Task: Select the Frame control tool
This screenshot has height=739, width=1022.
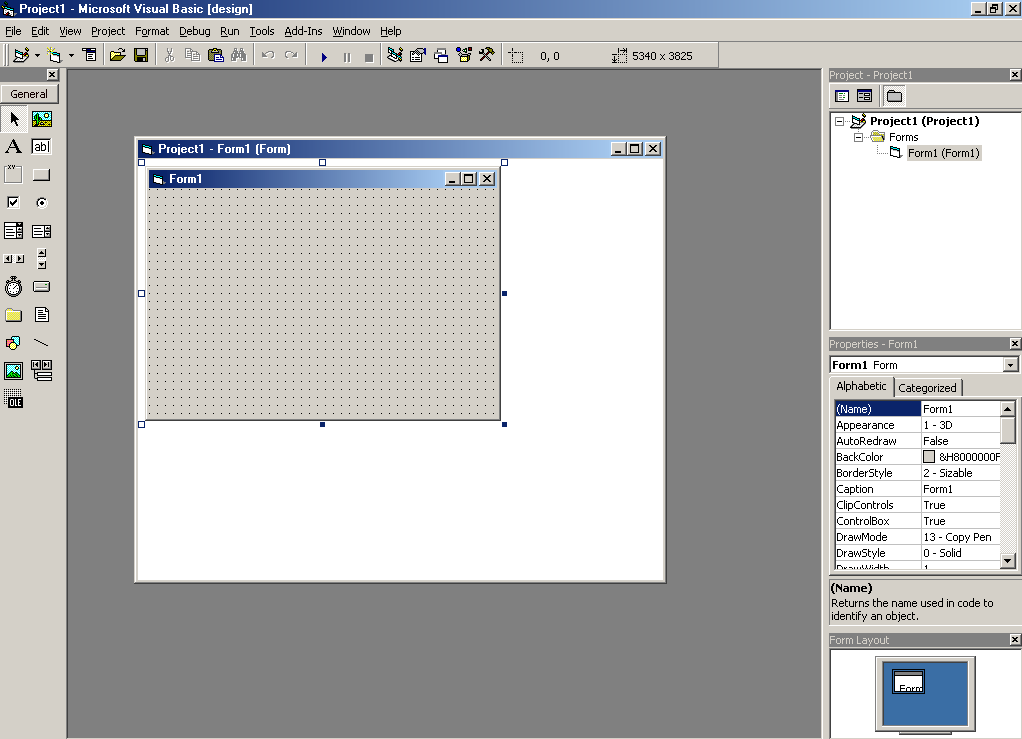Action: coord(14,175)
